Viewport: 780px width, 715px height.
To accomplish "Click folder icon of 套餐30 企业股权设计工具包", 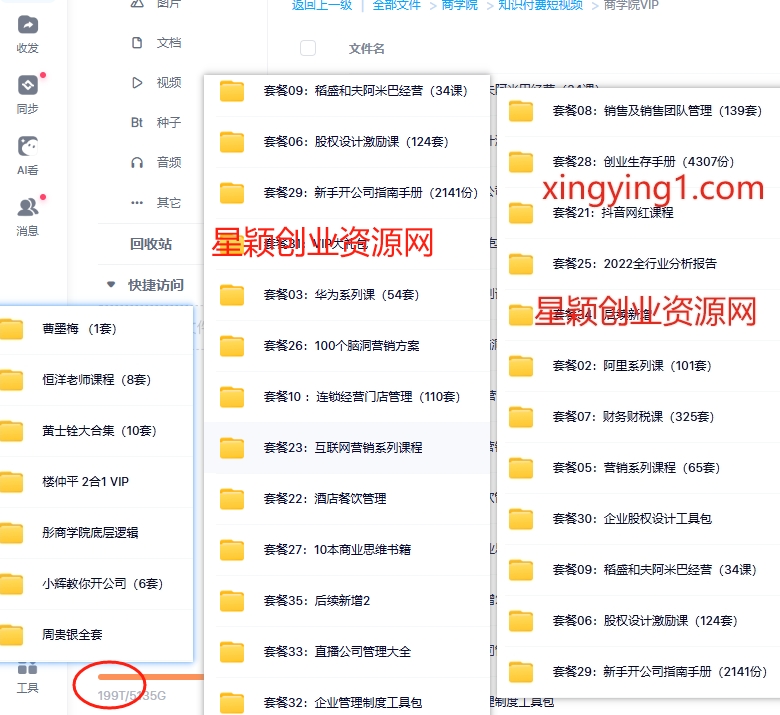I will coord(521,519).
